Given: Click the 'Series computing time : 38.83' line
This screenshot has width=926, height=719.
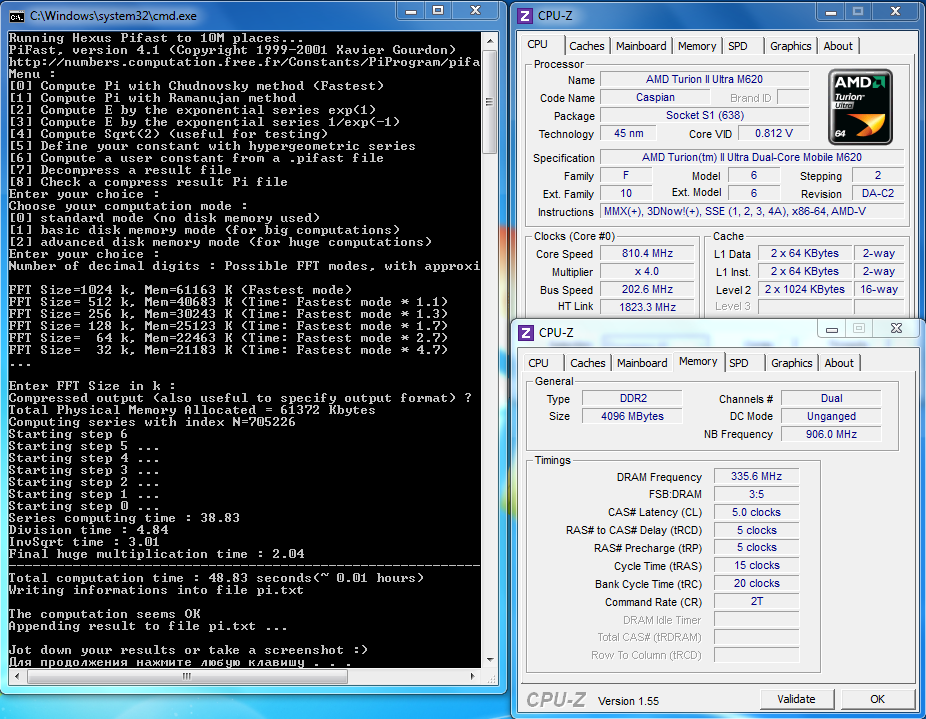Looking at the screenshot, I should click(124, 518).
